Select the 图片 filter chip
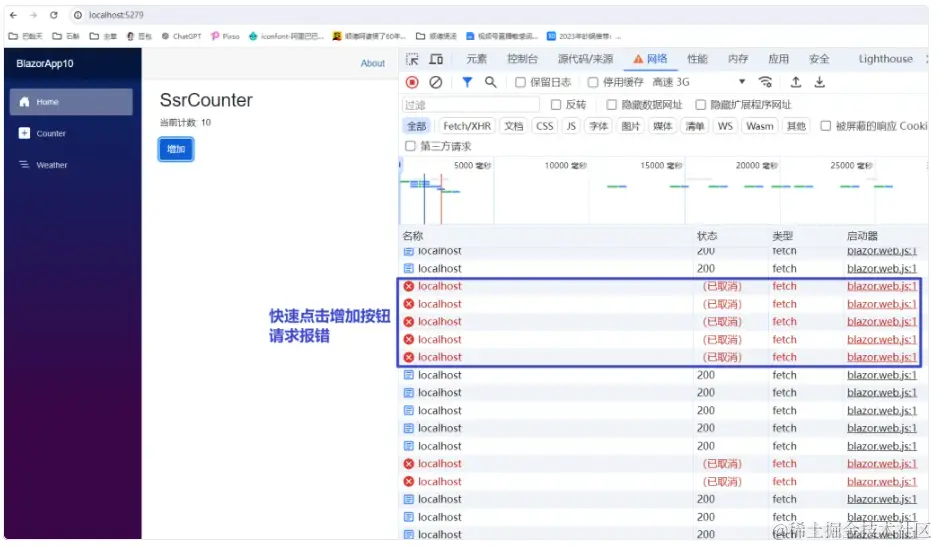 (631, 126)
